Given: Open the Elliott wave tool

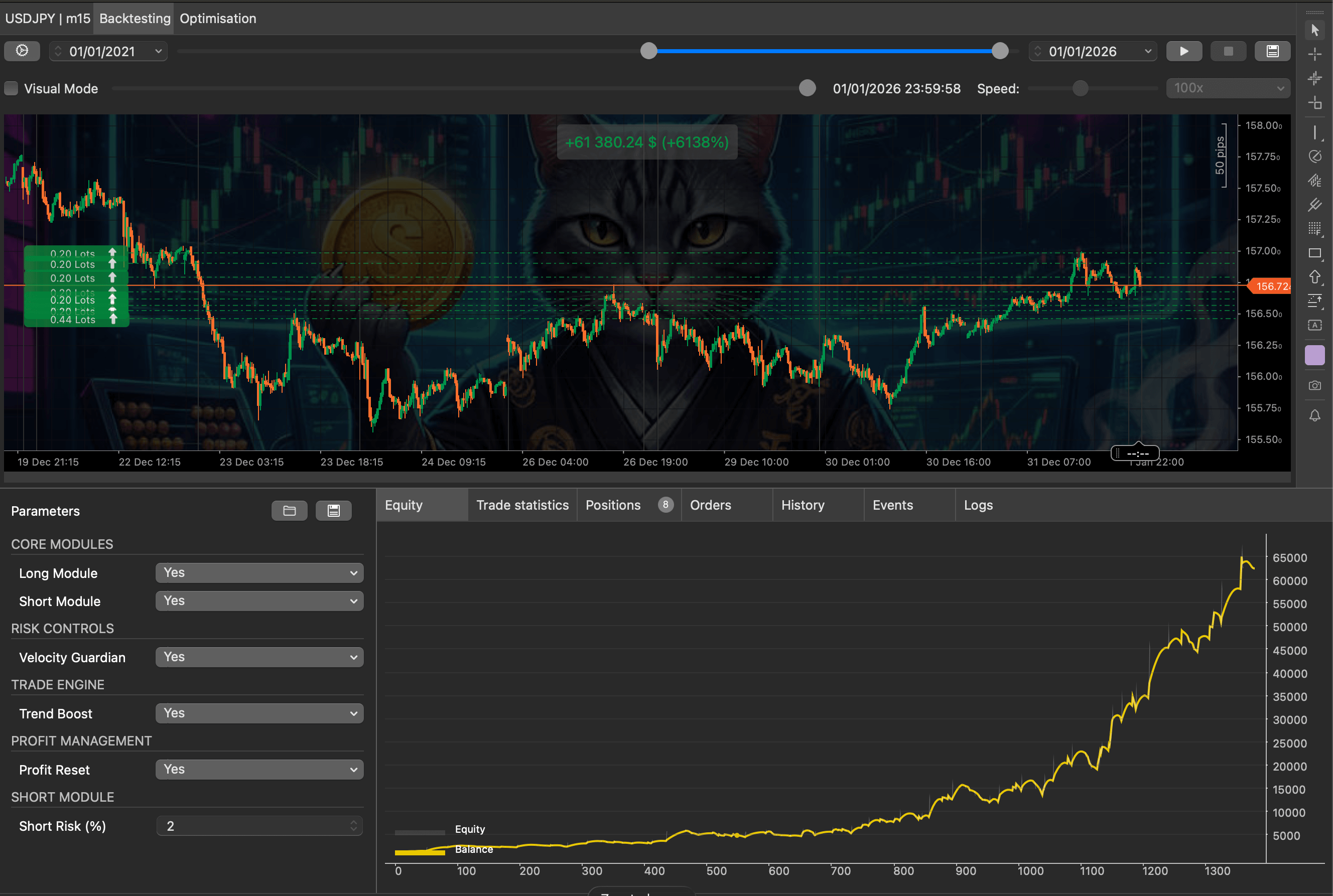Looking at the screenshot, I should tap(1315, 181).
